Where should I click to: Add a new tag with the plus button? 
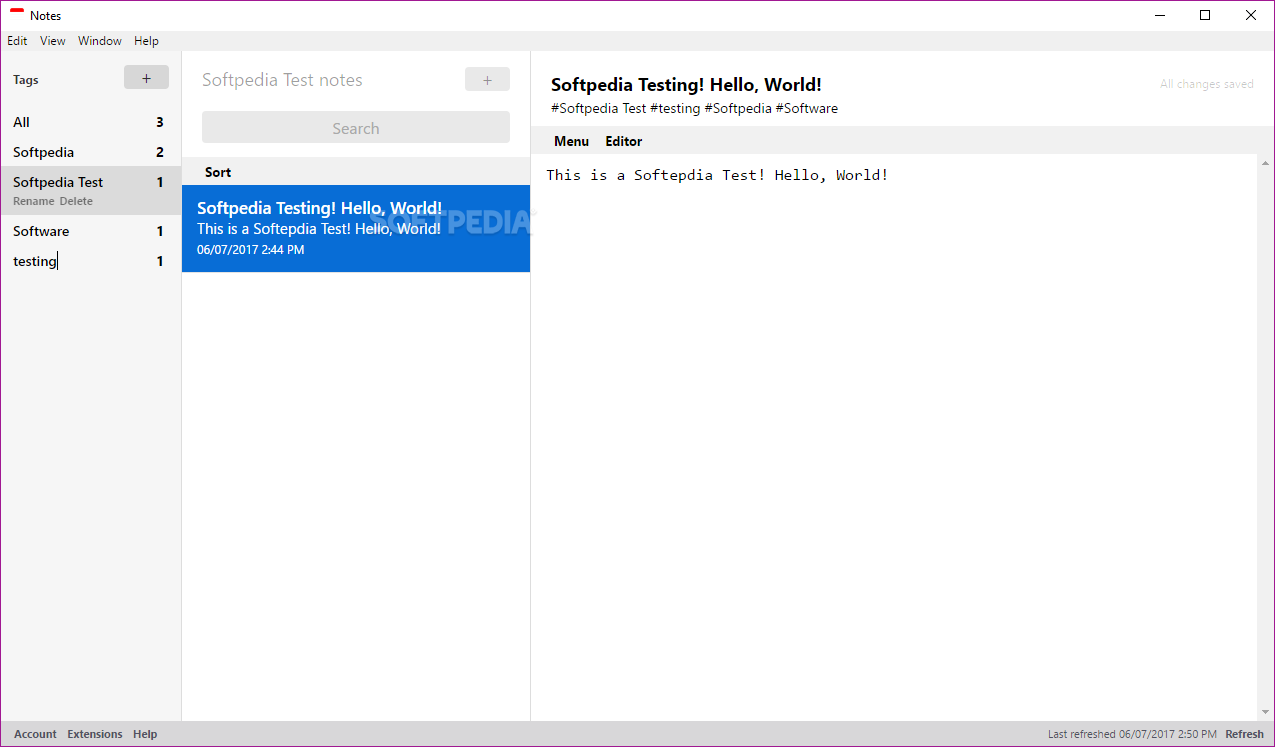146,78
